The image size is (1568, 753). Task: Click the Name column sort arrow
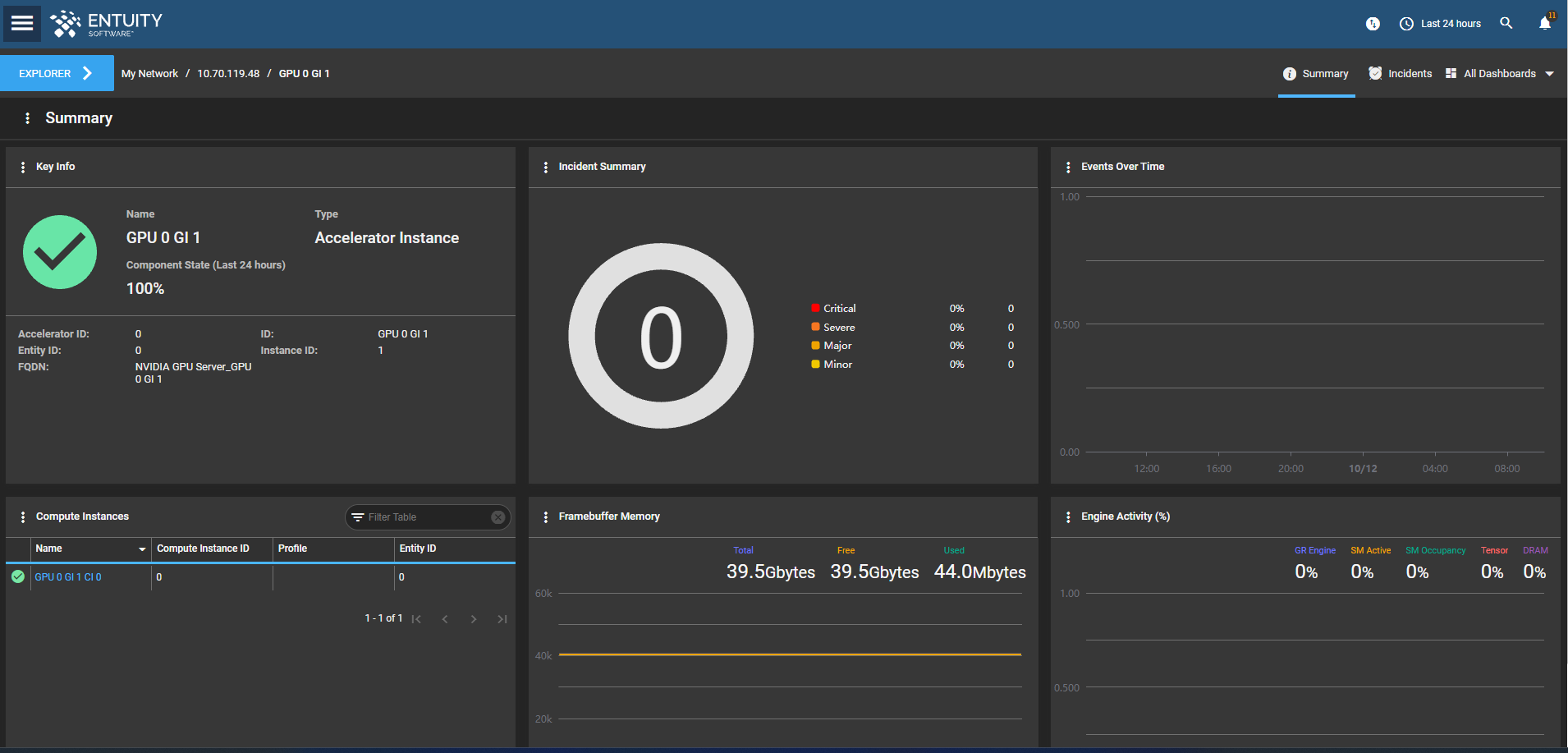tap(142, 549)
